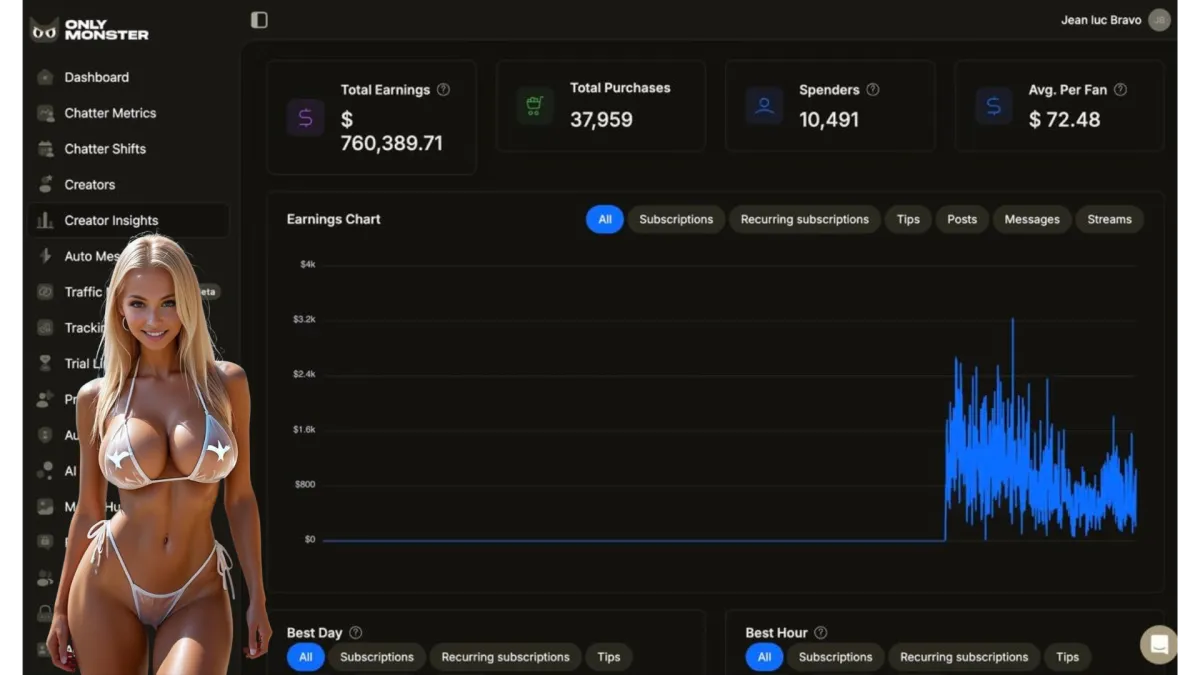This screenshot has width=1200, height=675.
Task: Open Chatter Metrics in the sidebar
Action: tap(128, 113)
